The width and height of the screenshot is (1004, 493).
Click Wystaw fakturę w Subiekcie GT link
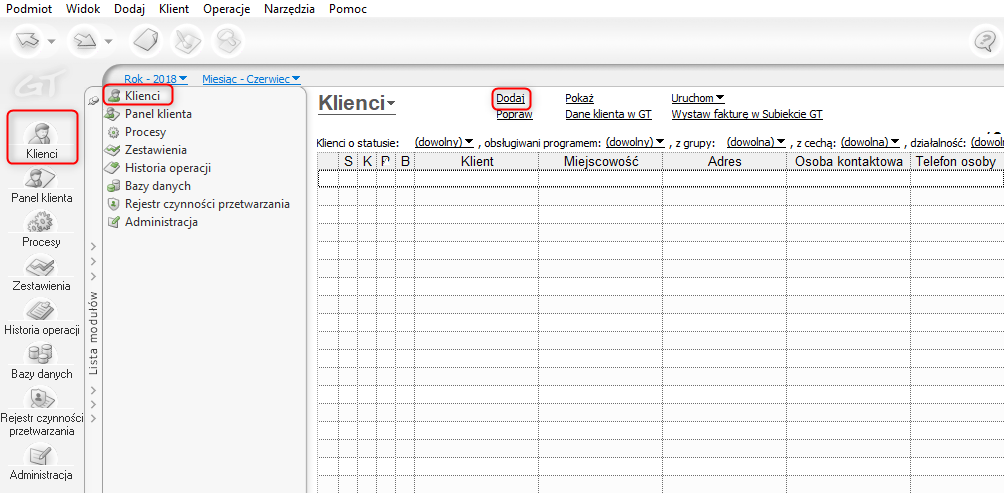click(747, 115)
